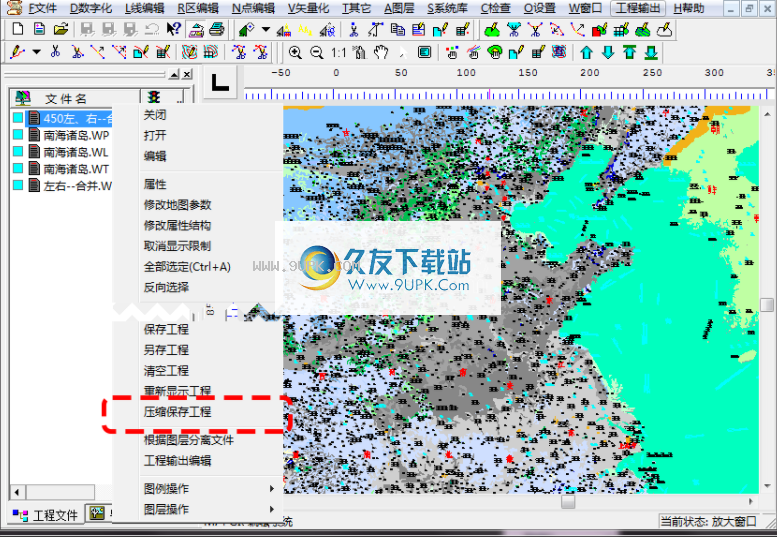The height and width of the screenshot is (537, 777).
Task: Click the green hatched region edit icon
Action: (x=643, y=30)
